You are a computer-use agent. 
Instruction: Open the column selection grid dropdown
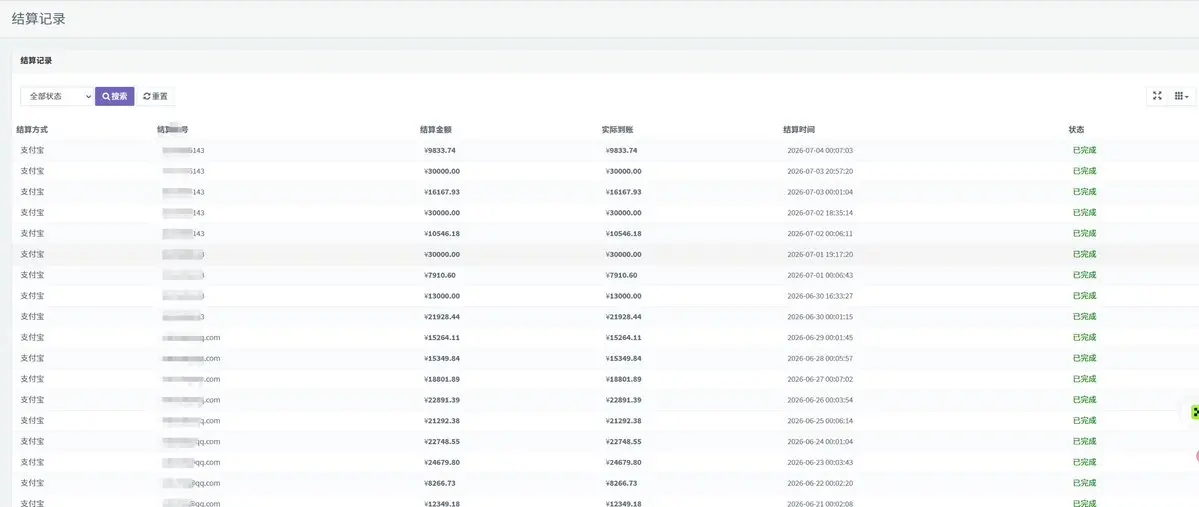[1181, 96]
